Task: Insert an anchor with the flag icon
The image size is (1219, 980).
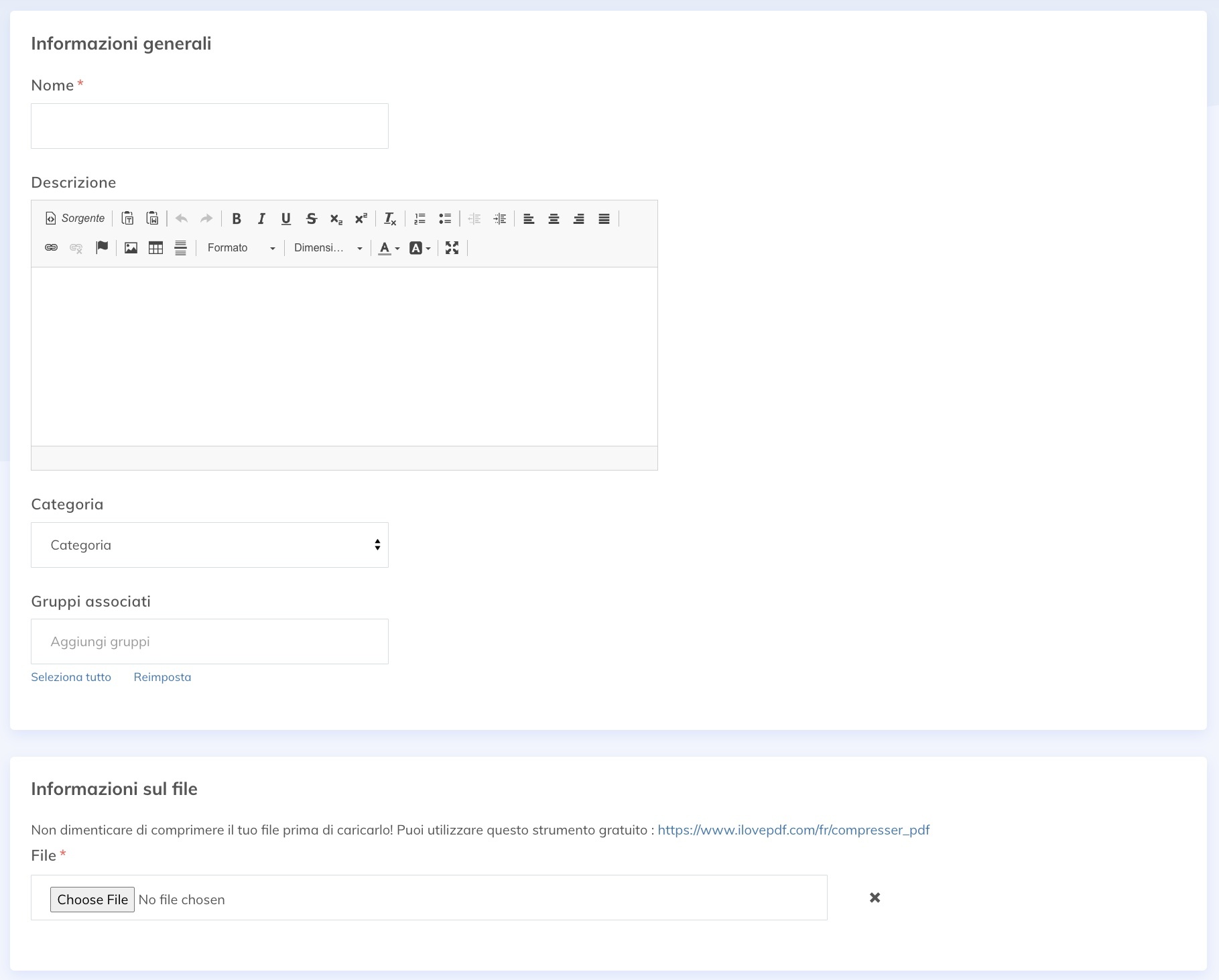Action: coord(102,248)
